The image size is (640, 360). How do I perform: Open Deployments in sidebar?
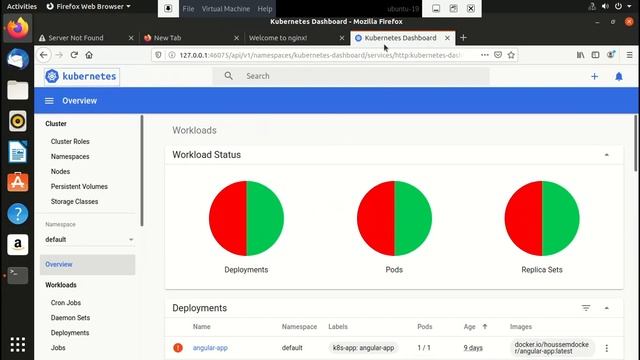pyautogui.click(x=70, y=333)
